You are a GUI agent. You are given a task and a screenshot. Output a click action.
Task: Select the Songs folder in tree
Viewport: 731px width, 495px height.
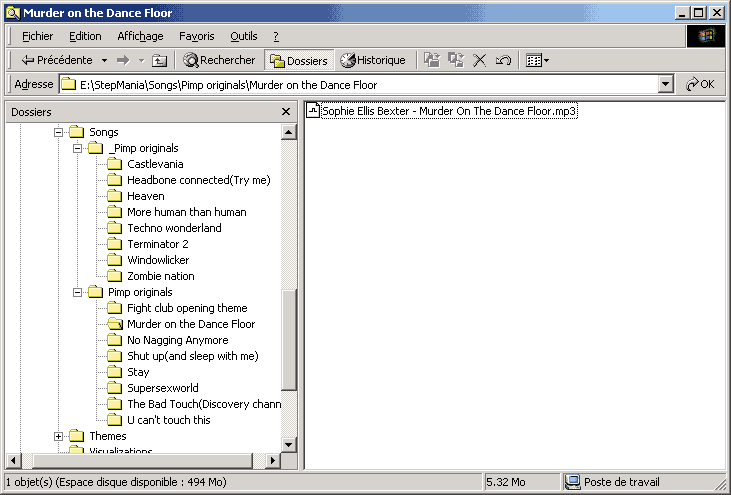click(103, 132)
